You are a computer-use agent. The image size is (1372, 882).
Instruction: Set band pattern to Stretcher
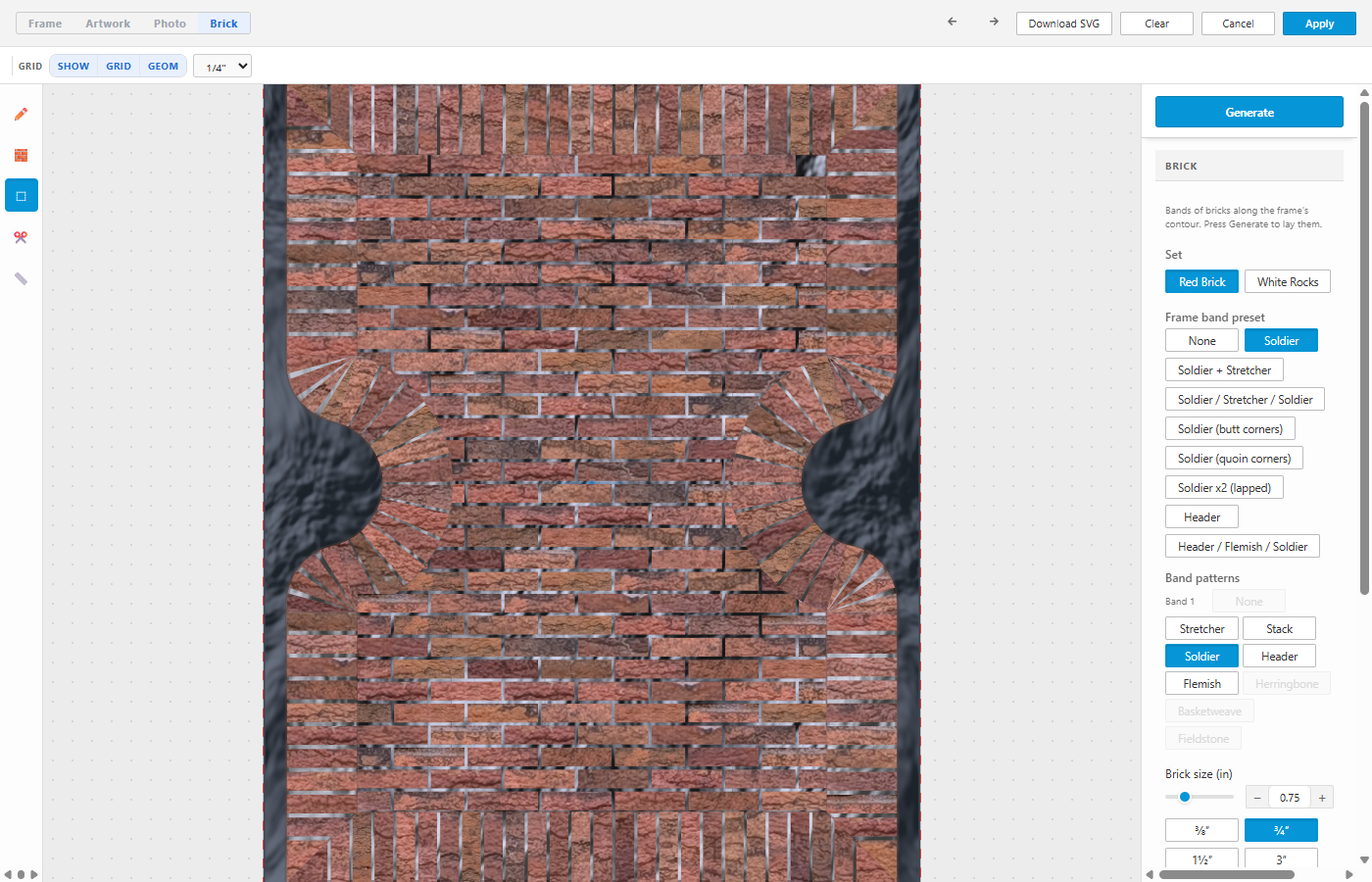pyautogui.click(x=1201, y=628)
